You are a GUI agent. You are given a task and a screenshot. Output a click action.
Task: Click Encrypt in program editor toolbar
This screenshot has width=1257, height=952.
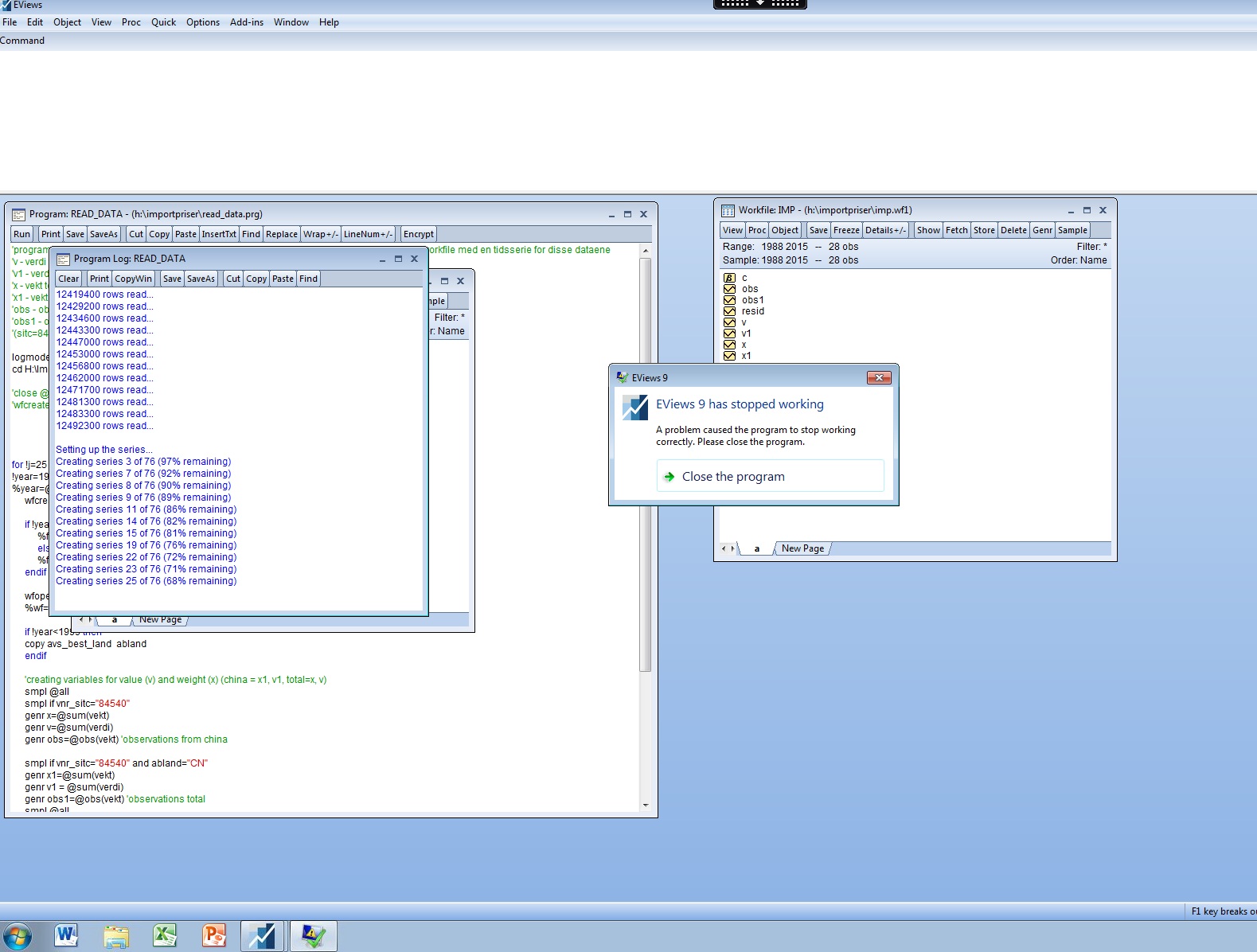pos(419,234)
